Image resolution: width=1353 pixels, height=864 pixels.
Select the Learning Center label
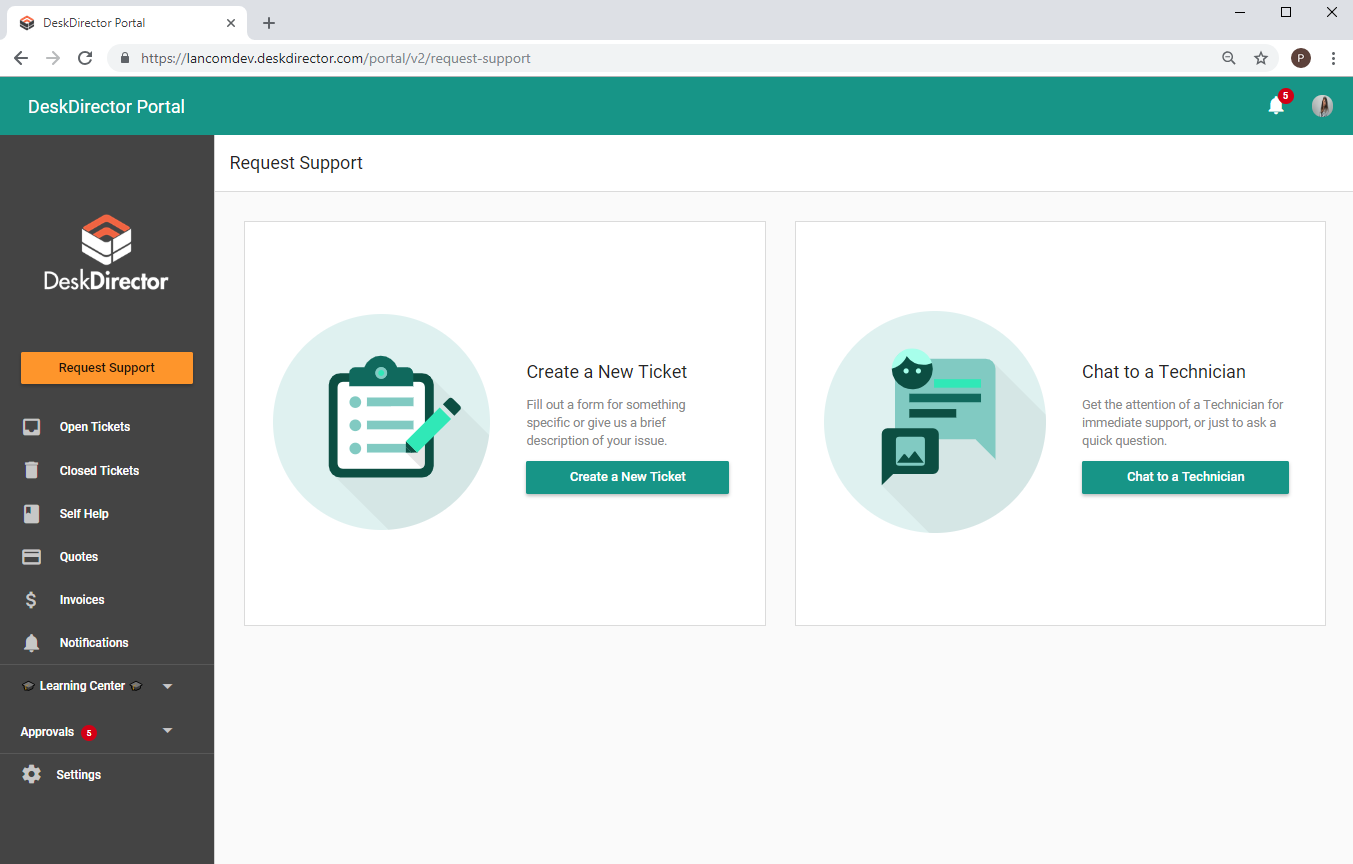(82, 686)
